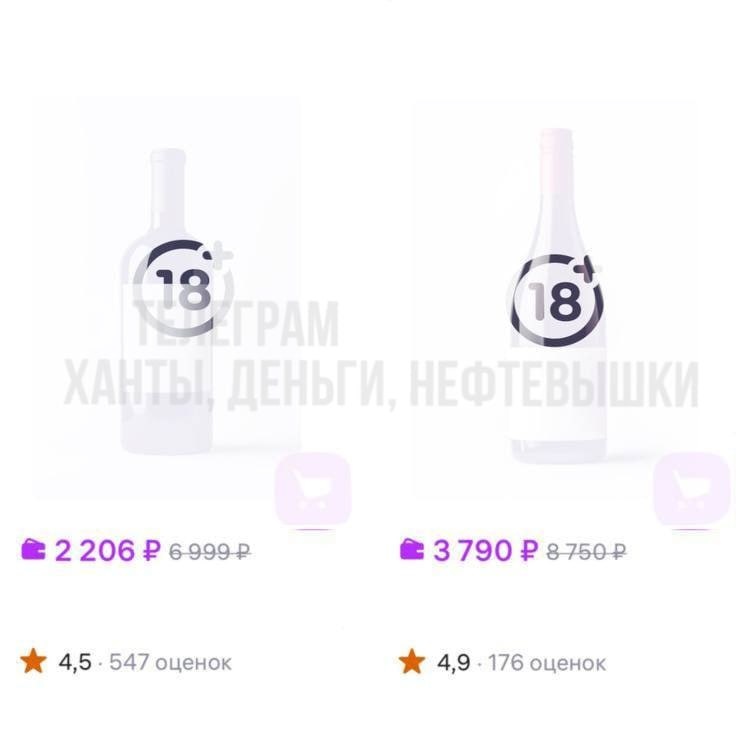Open the 547 оценок reviews

point(170,662)
